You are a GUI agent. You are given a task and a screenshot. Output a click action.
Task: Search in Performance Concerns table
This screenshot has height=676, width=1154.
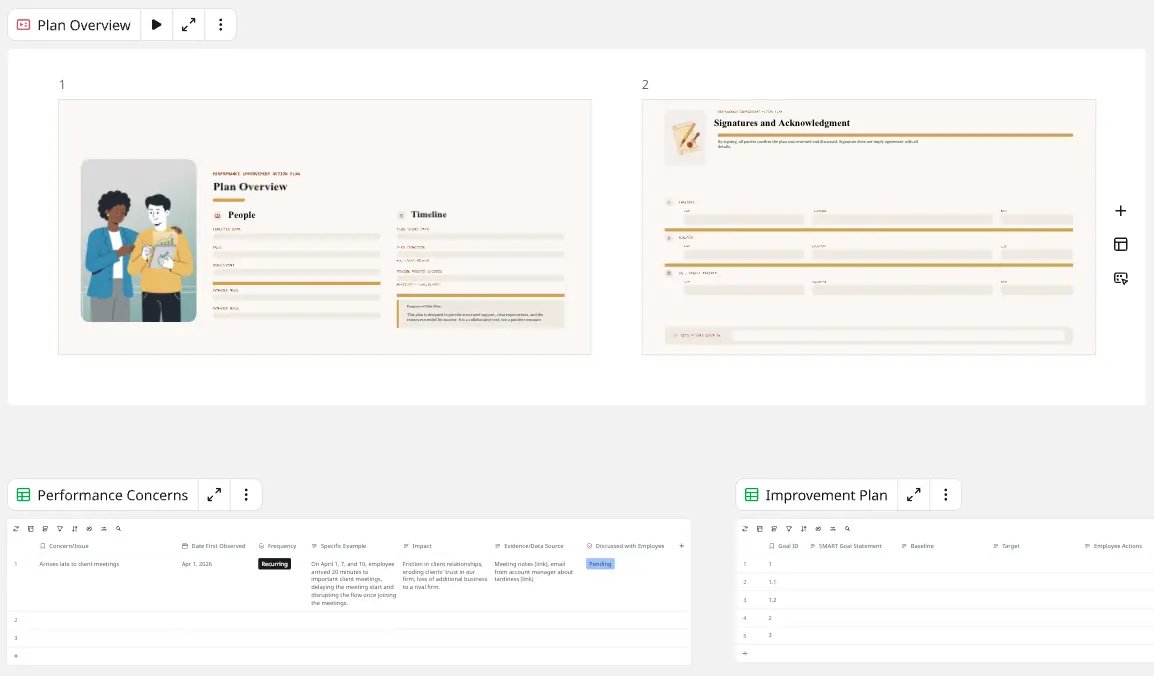[118, 528]
